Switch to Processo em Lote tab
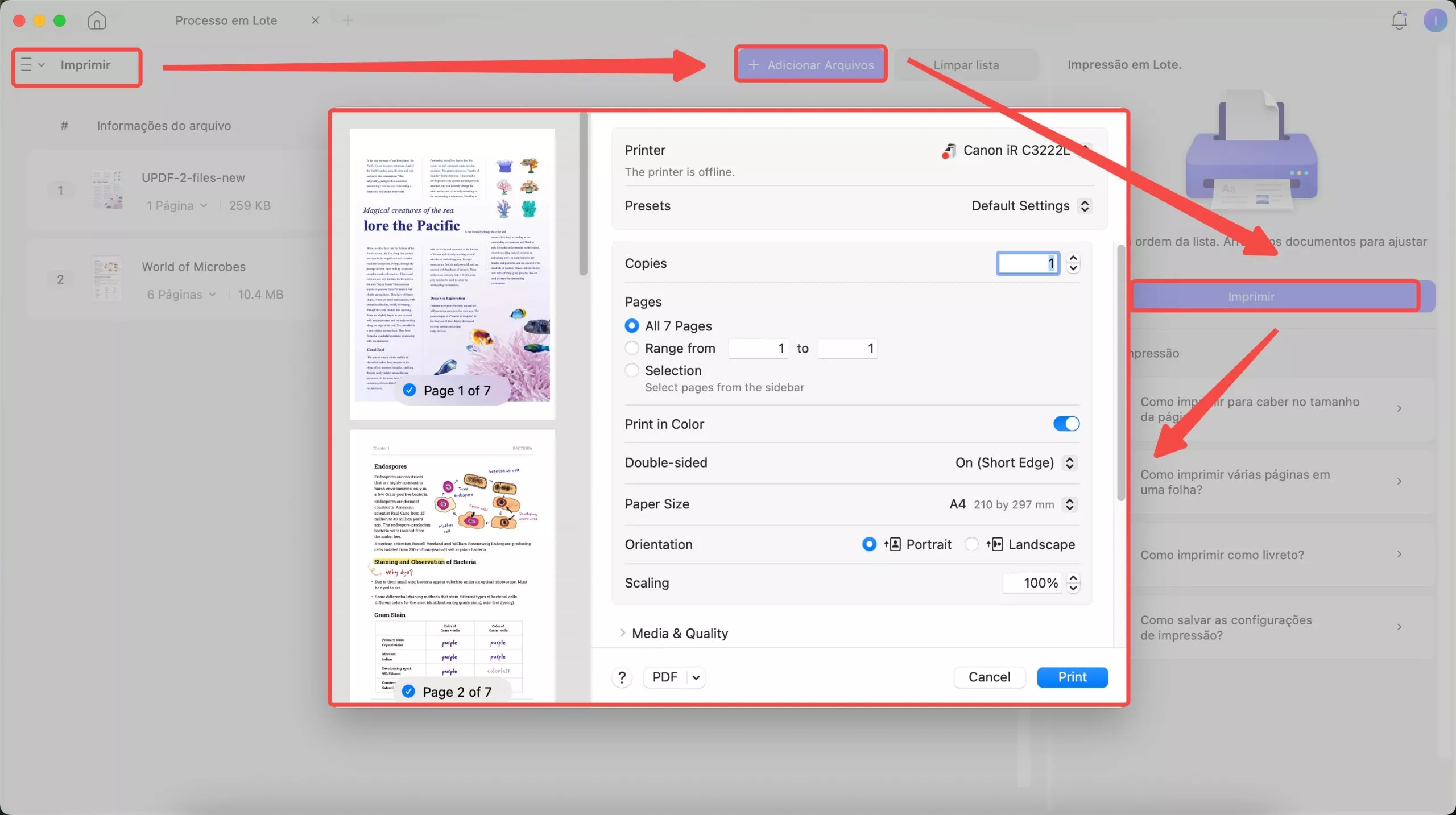1456x815 pixels. pos(226,20)
